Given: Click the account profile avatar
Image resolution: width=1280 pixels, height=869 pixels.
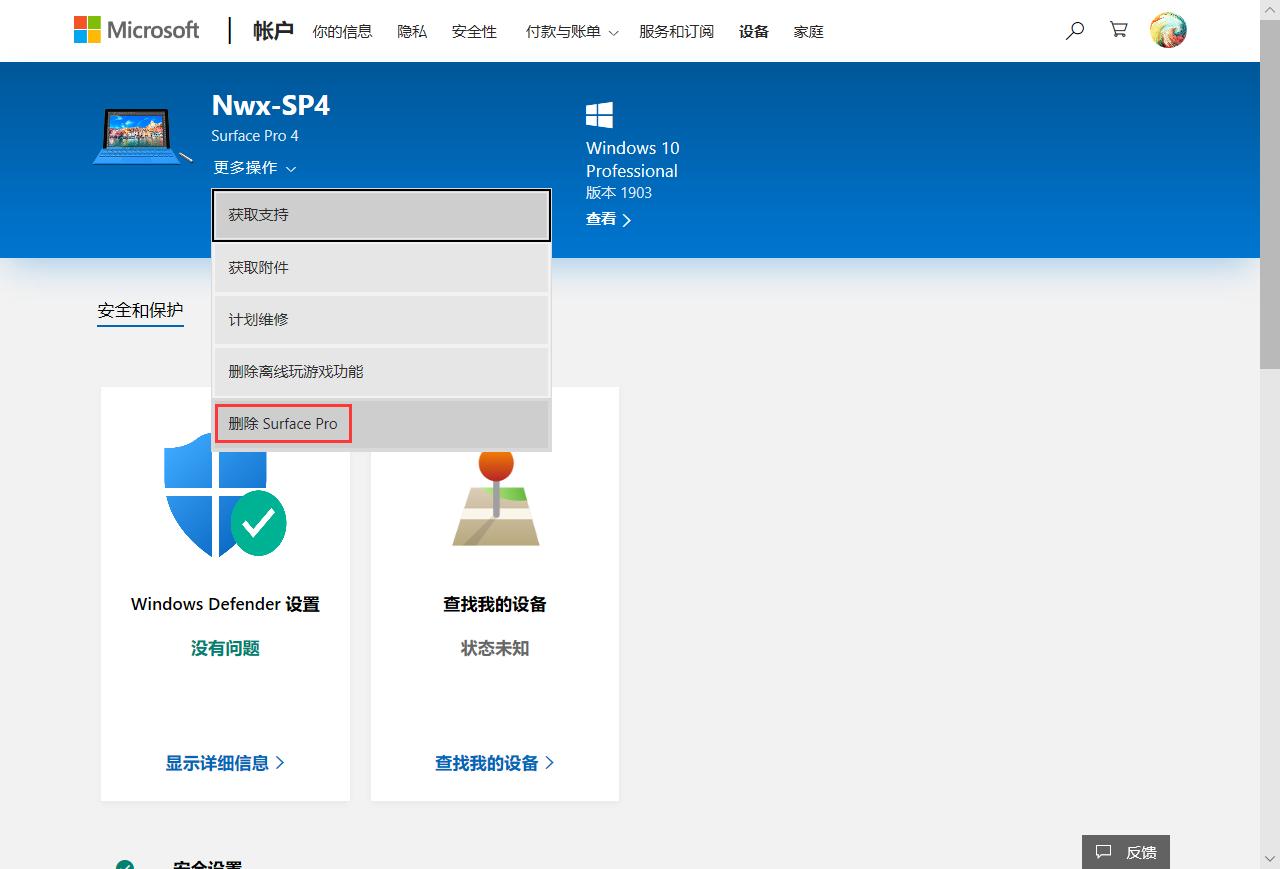Looking at the screenshot, I should pos(1168,30).
